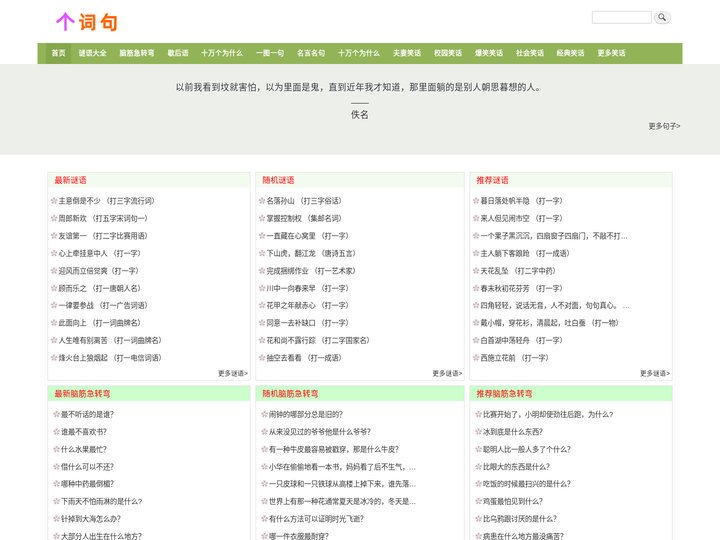Viewport: 720px width, 540px height.
Task: Open riddle 名落孙山 (打三字俗话)
Action: coord(304,201)
